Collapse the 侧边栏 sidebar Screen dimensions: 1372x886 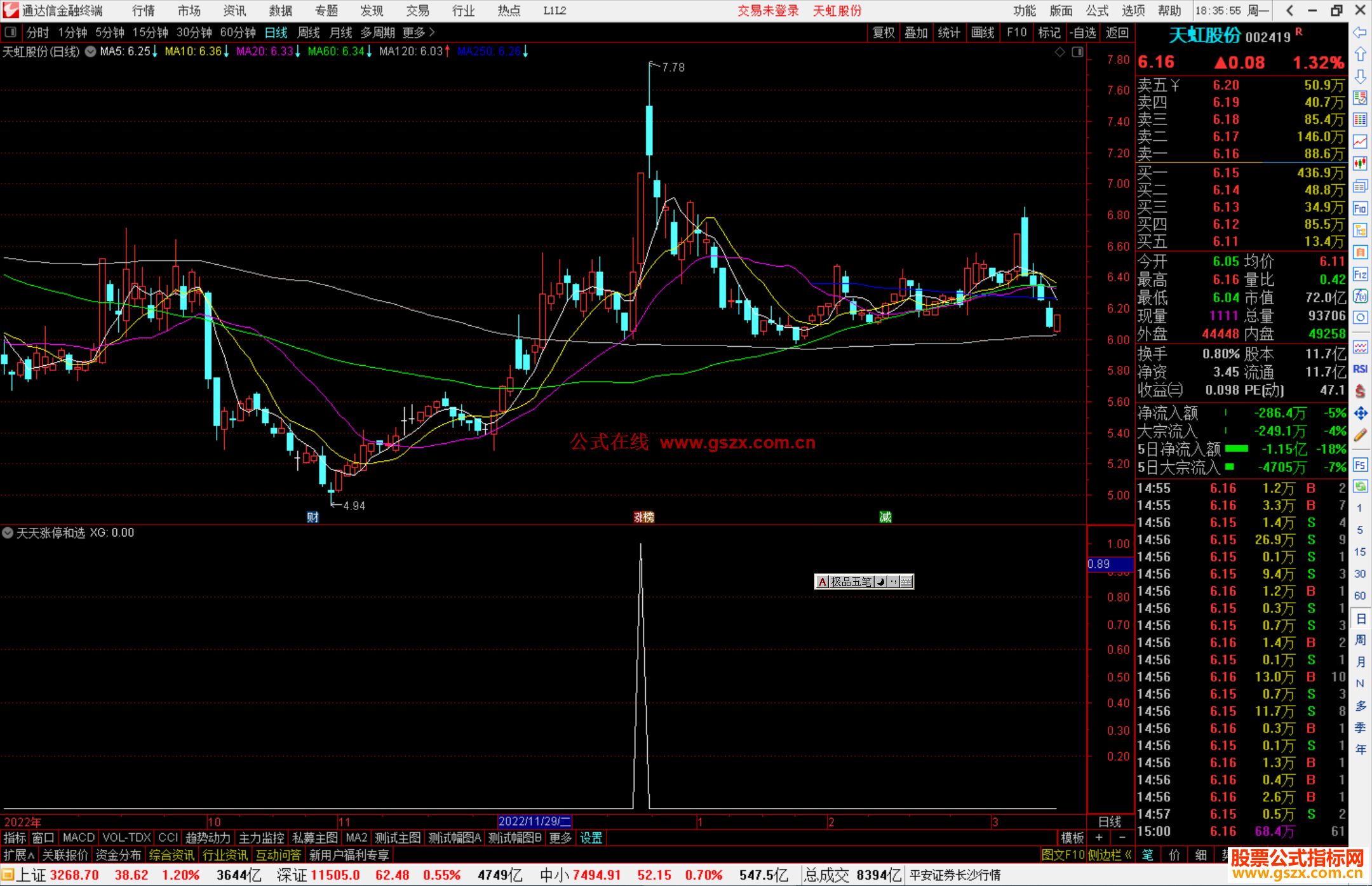[1110, 855]
